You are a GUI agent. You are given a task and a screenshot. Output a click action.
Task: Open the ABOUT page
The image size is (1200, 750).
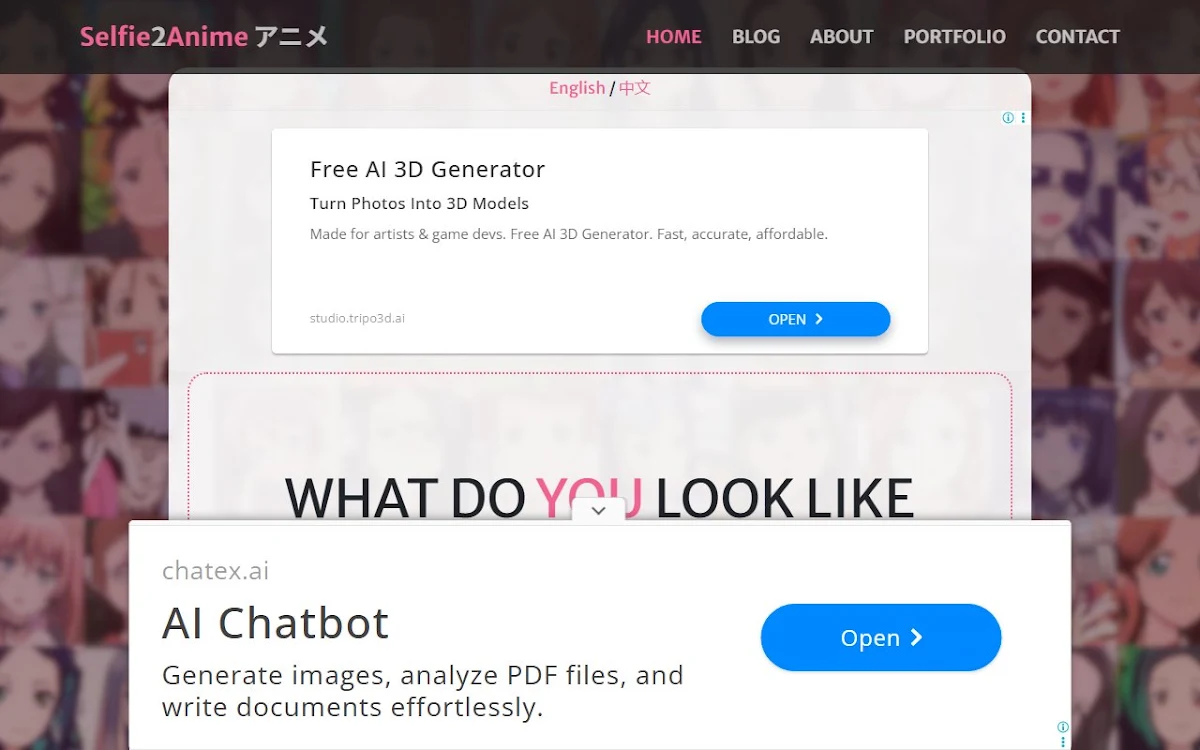tap(842, 37)
